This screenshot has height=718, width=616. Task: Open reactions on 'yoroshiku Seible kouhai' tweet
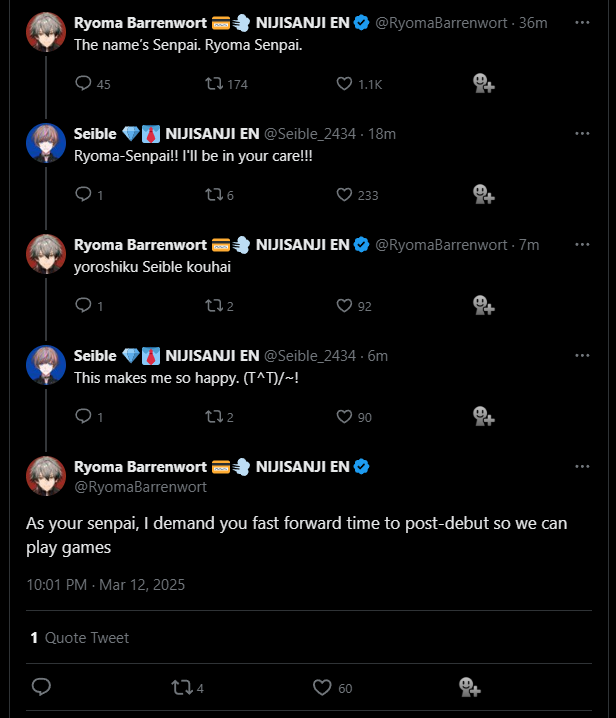(x=483, y=305)
